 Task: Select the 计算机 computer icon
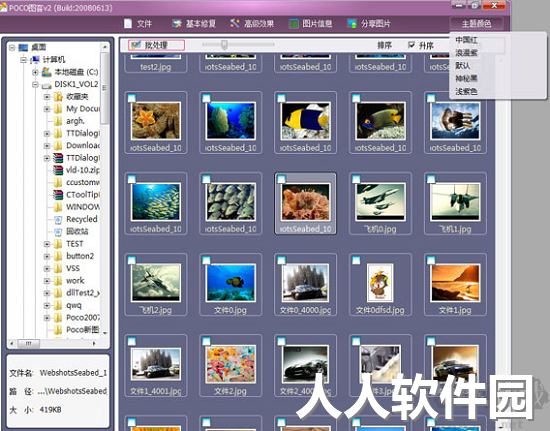35,60
